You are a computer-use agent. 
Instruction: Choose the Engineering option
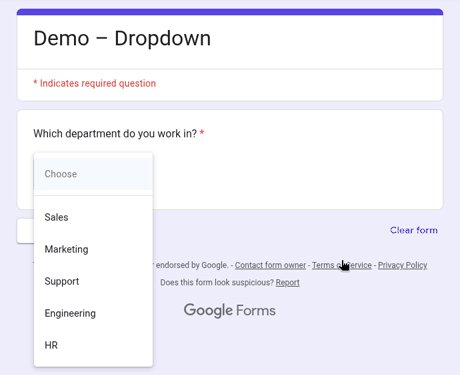[93, 313]
